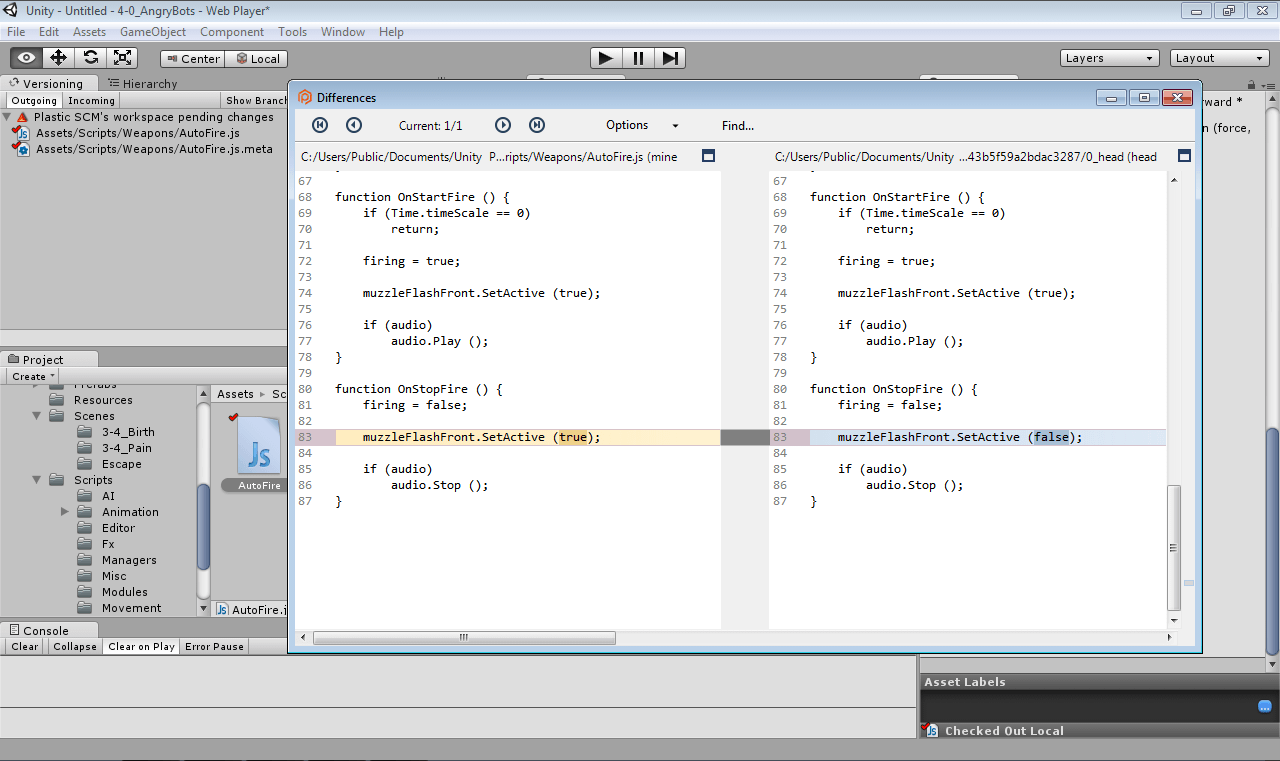Click the Clear button in Console
This screenshot has width=1280, height=761.
tap(23, 646)
